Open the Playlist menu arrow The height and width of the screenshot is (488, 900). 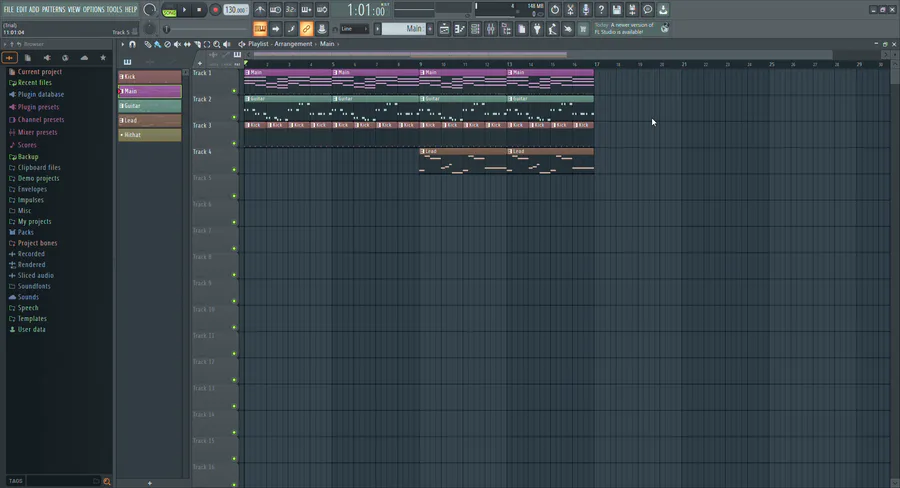coord(122,44)
